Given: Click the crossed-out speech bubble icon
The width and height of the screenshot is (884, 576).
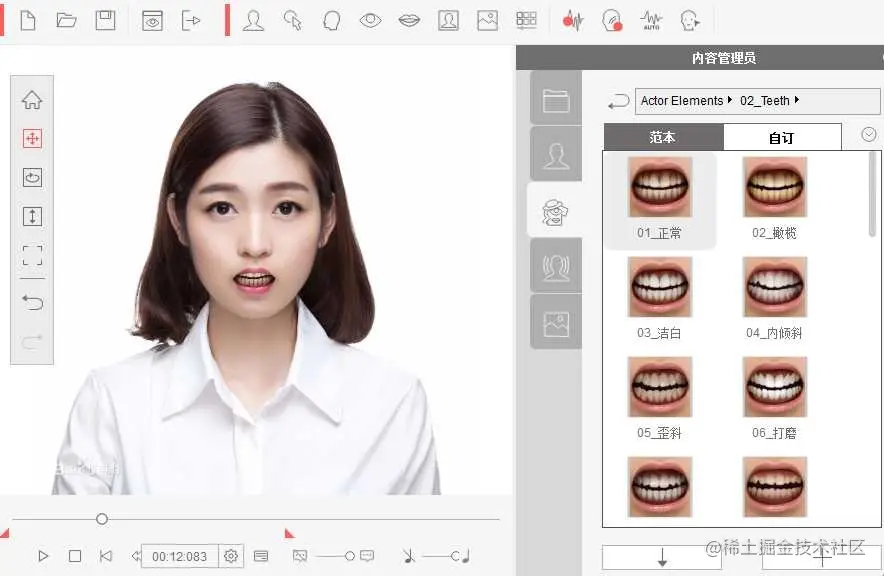Looking at the screenshot, I should point(300,556).
